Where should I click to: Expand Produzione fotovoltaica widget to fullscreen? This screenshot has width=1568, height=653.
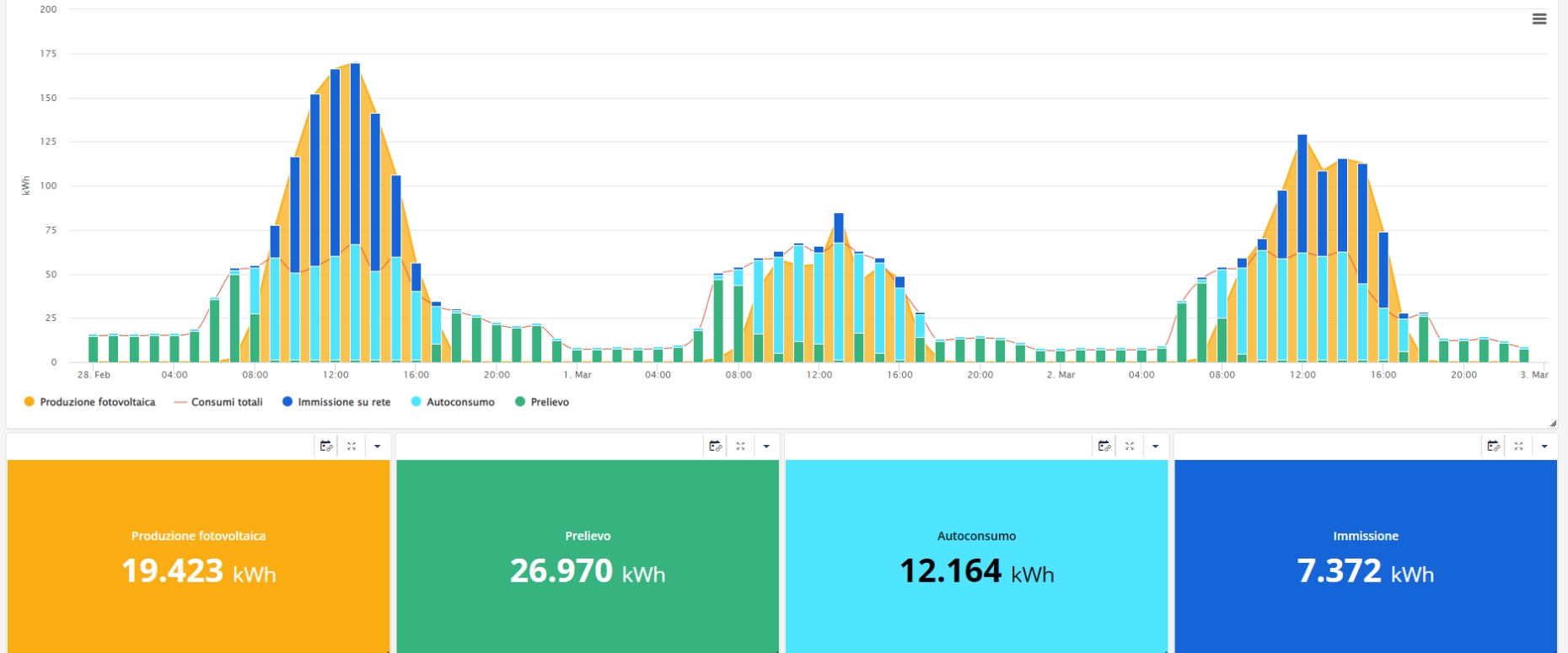point(352,446)
